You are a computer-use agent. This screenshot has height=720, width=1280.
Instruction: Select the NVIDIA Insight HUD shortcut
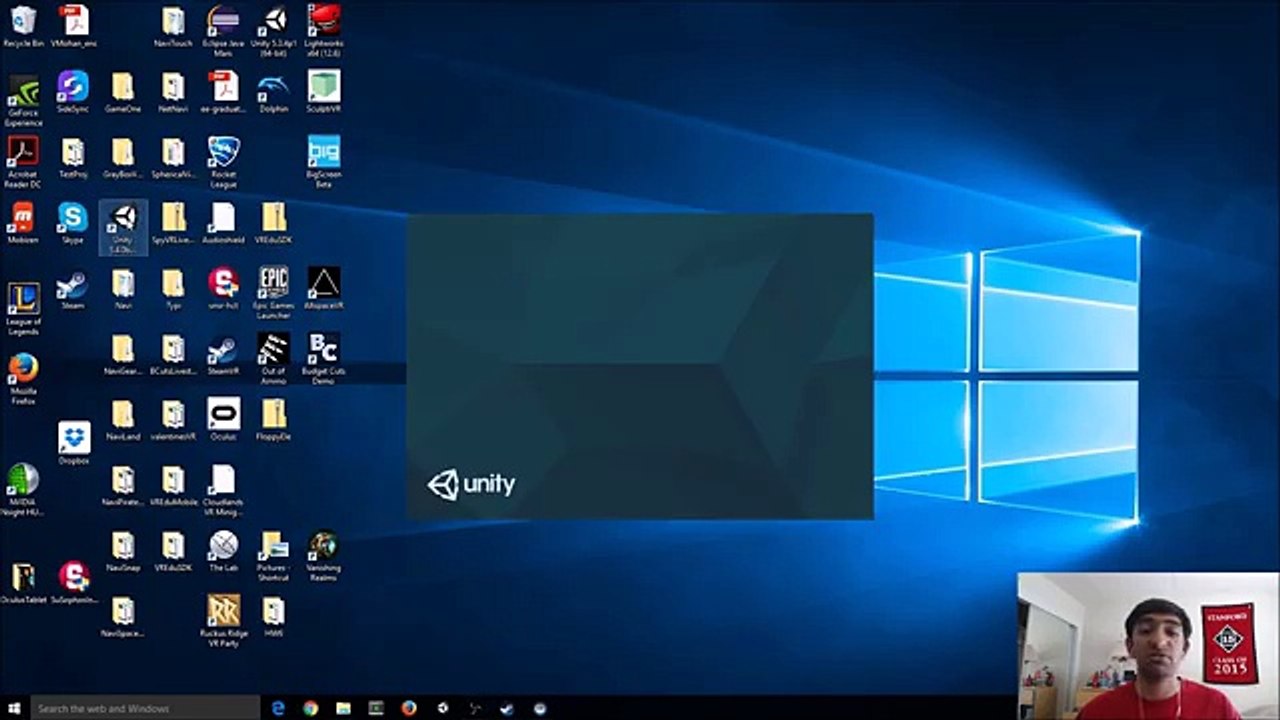tap(23, 490)
